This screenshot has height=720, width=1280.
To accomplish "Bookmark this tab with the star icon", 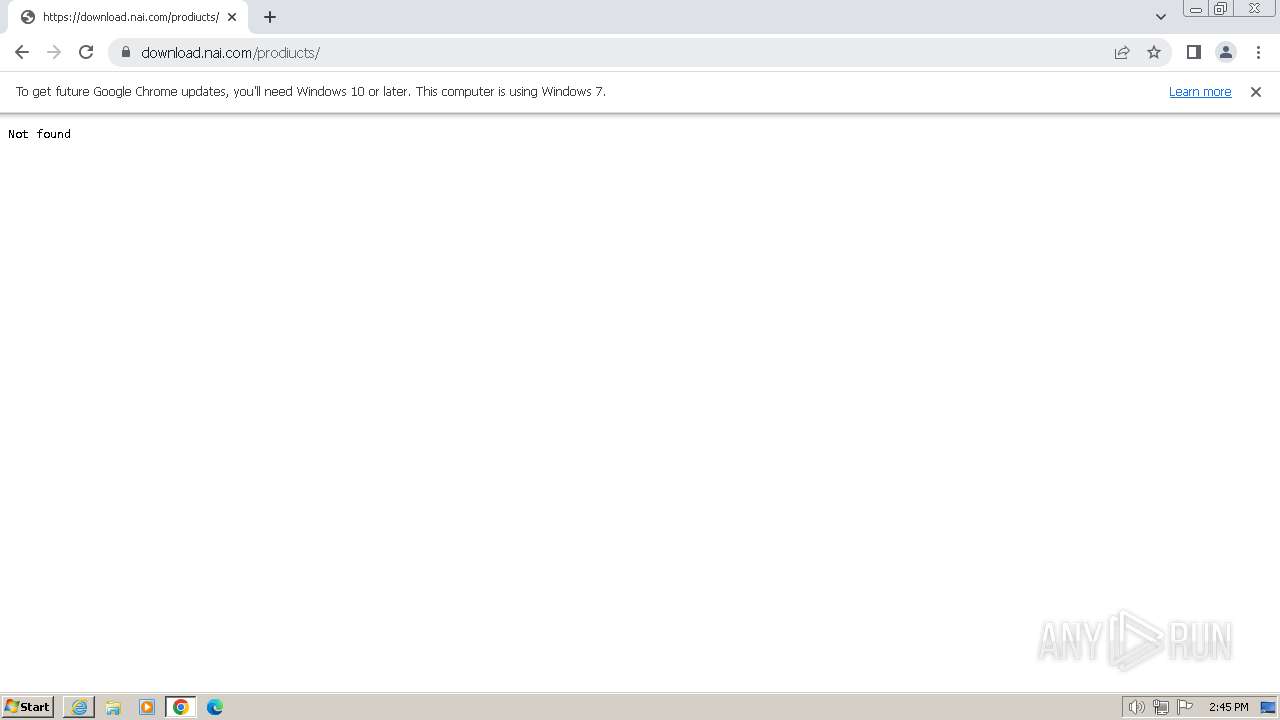I will tap(1154, 52).
